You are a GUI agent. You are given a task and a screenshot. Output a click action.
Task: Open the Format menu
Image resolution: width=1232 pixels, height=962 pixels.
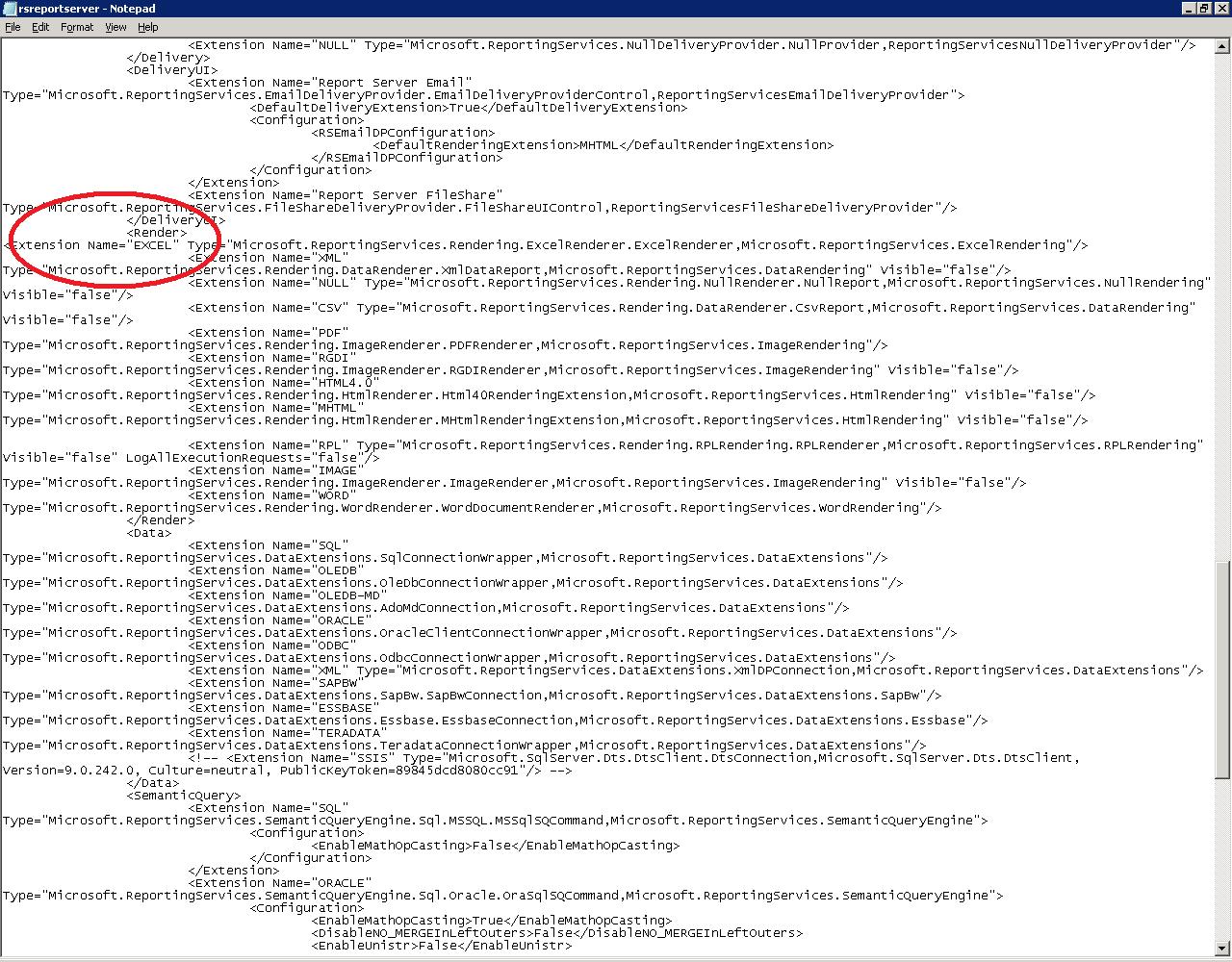pyautogui.click(x=77, y=27)
